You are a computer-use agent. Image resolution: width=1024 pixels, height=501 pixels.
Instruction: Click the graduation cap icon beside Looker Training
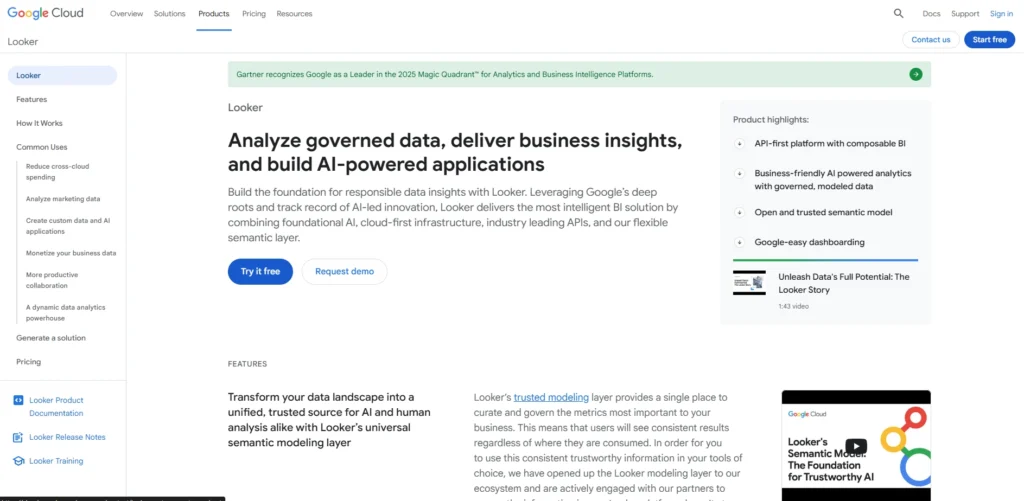click(18, 461)
